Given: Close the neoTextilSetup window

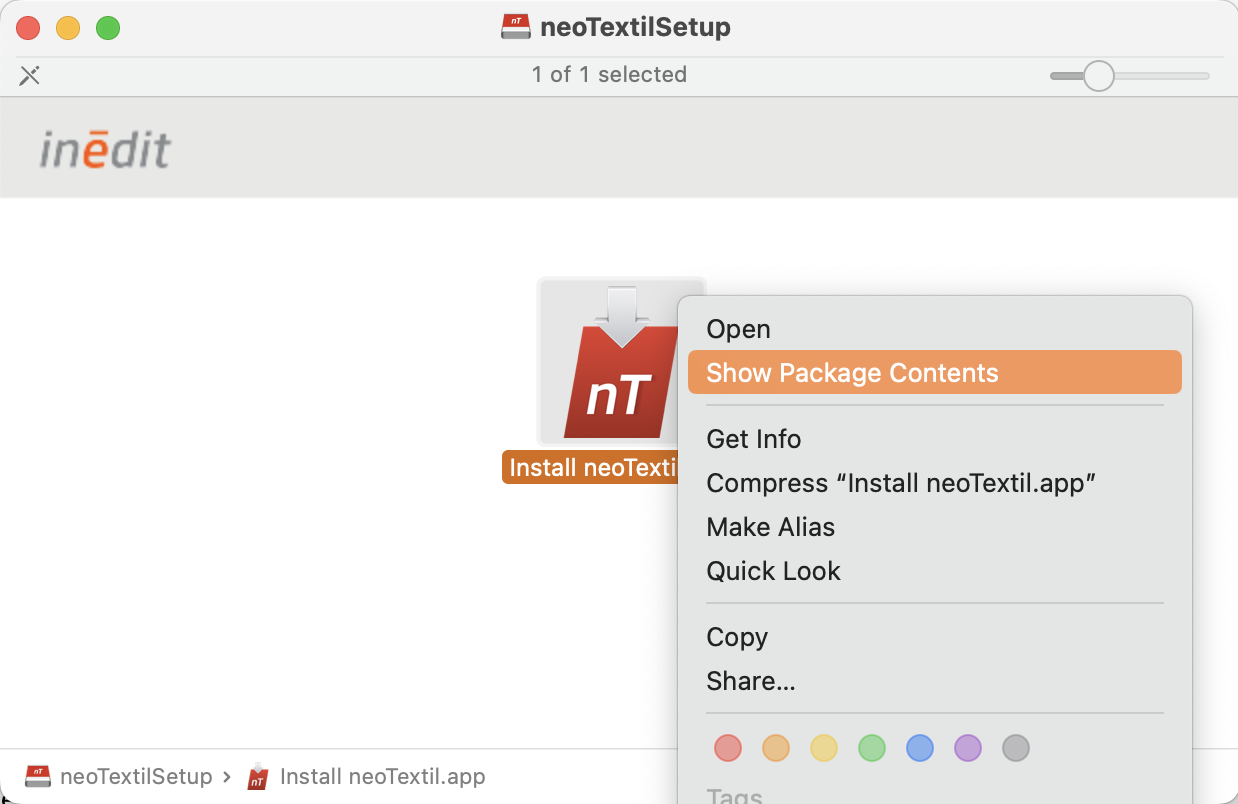Looking at the screenshot, I should coord(28,28).
